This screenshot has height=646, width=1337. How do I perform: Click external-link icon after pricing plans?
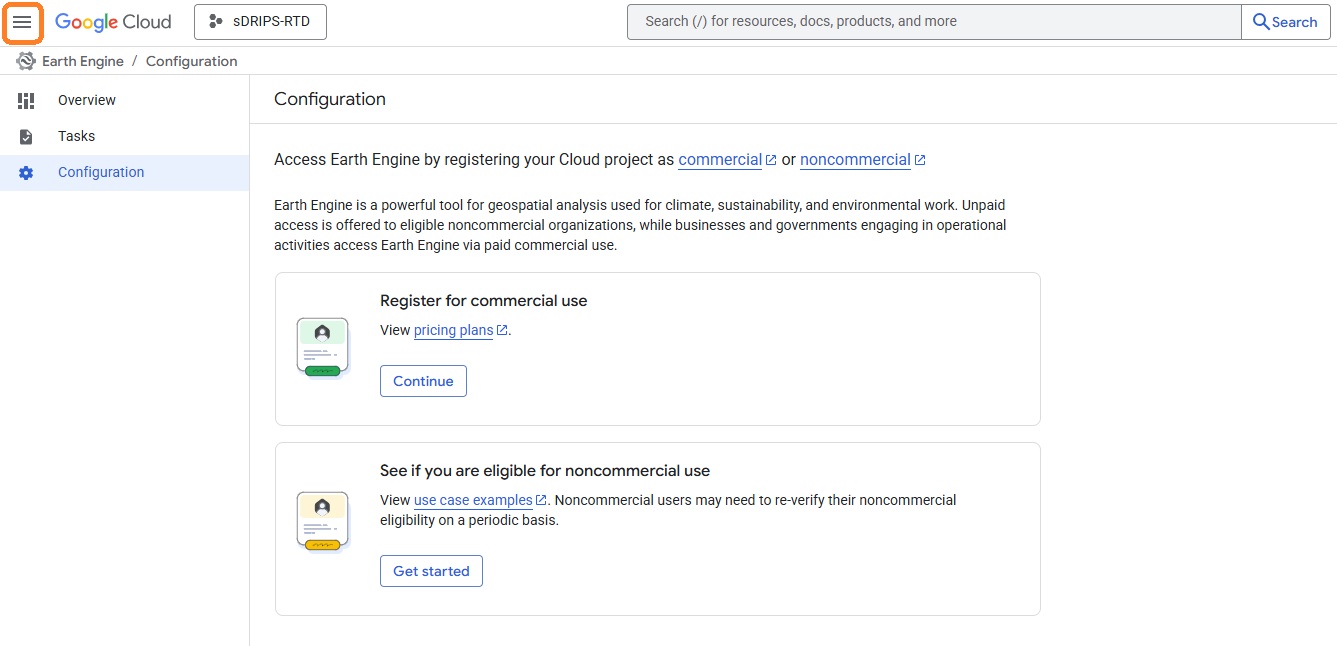502,330
